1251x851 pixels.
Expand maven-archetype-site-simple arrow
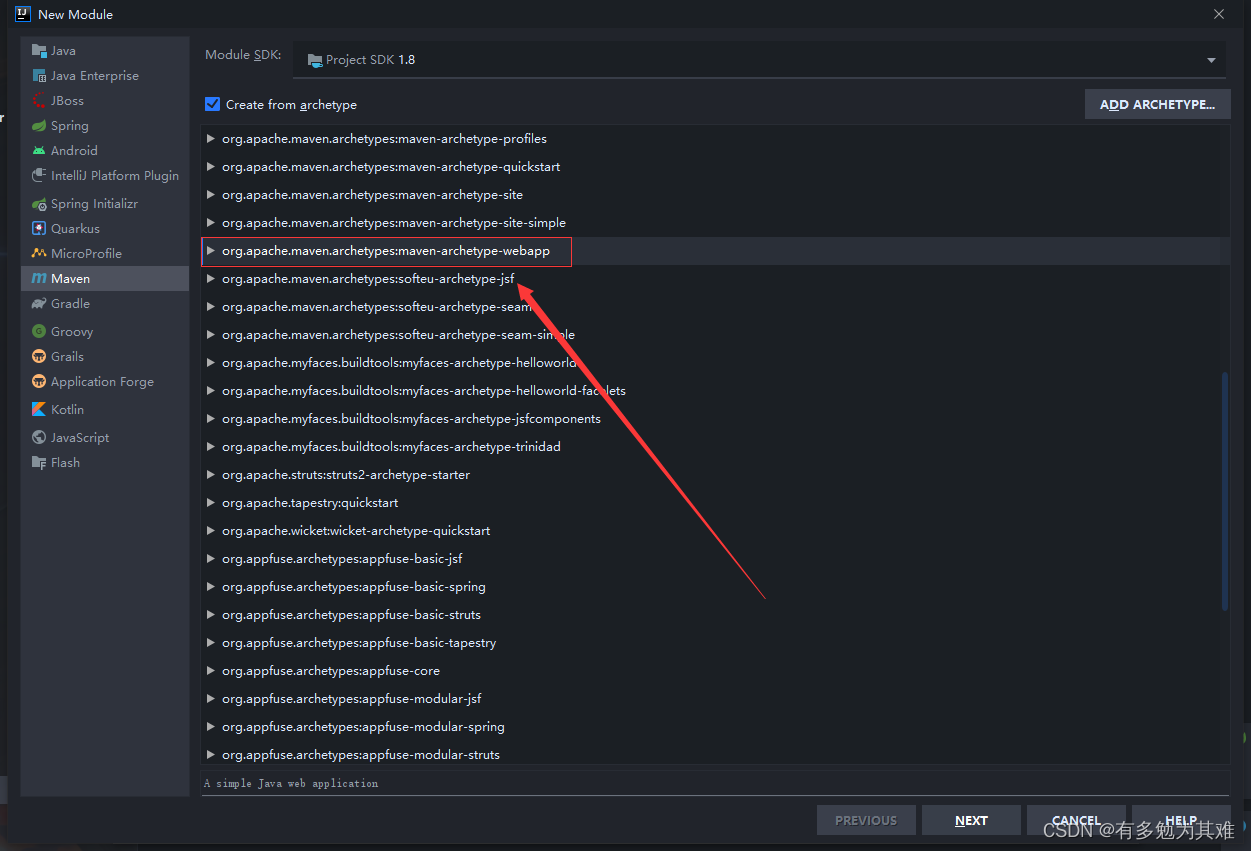pos(210,223)
